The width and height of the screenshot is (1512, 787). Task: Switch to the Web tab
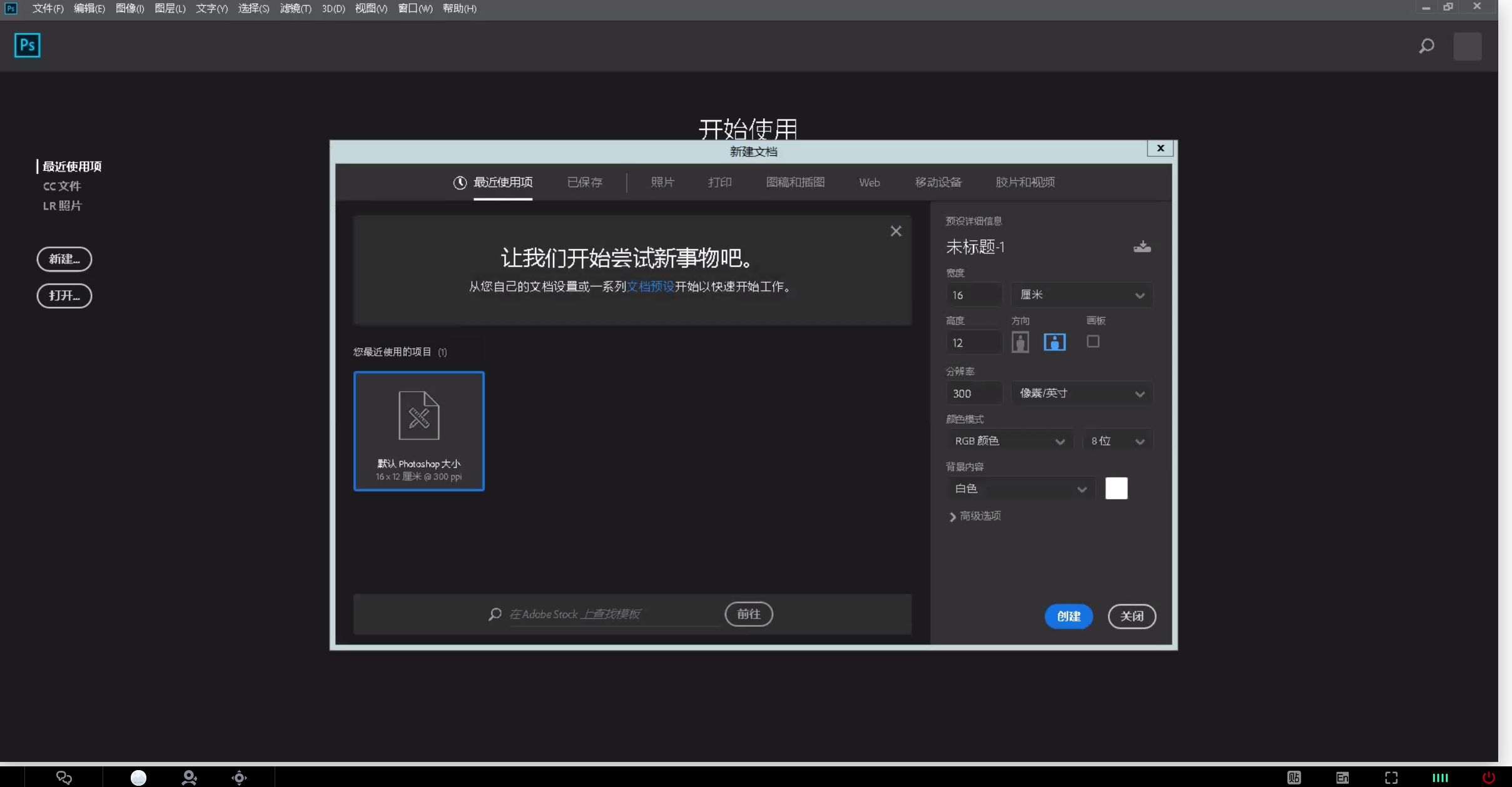coord(869,183)
